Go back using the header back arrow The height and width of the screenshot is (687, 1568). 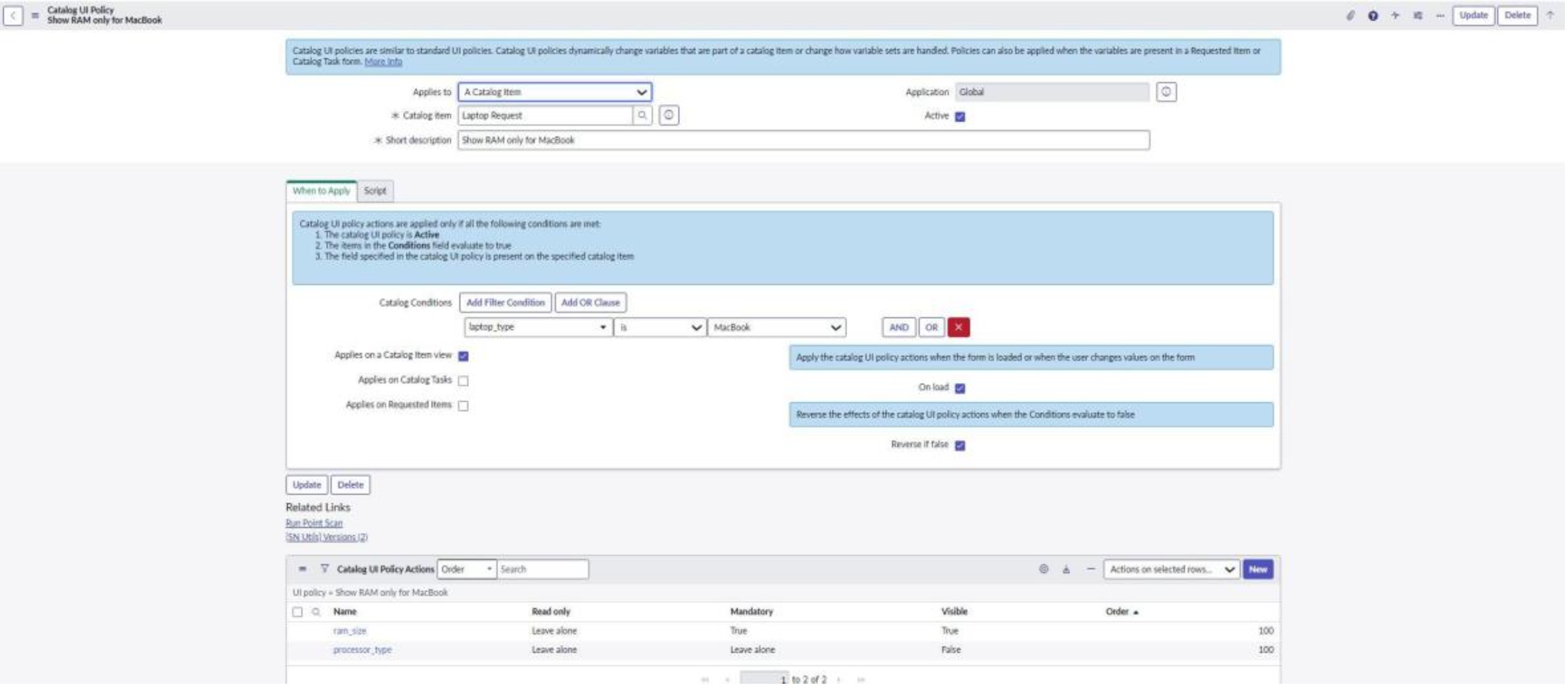coord(13,16)
